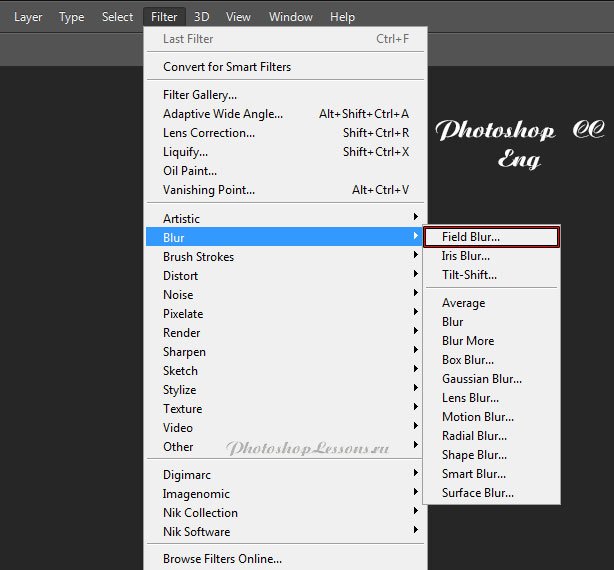This screenshot has height=570, width=614.
Task: Expand the Distort filter submenu
Action: [x=180, y=276]
